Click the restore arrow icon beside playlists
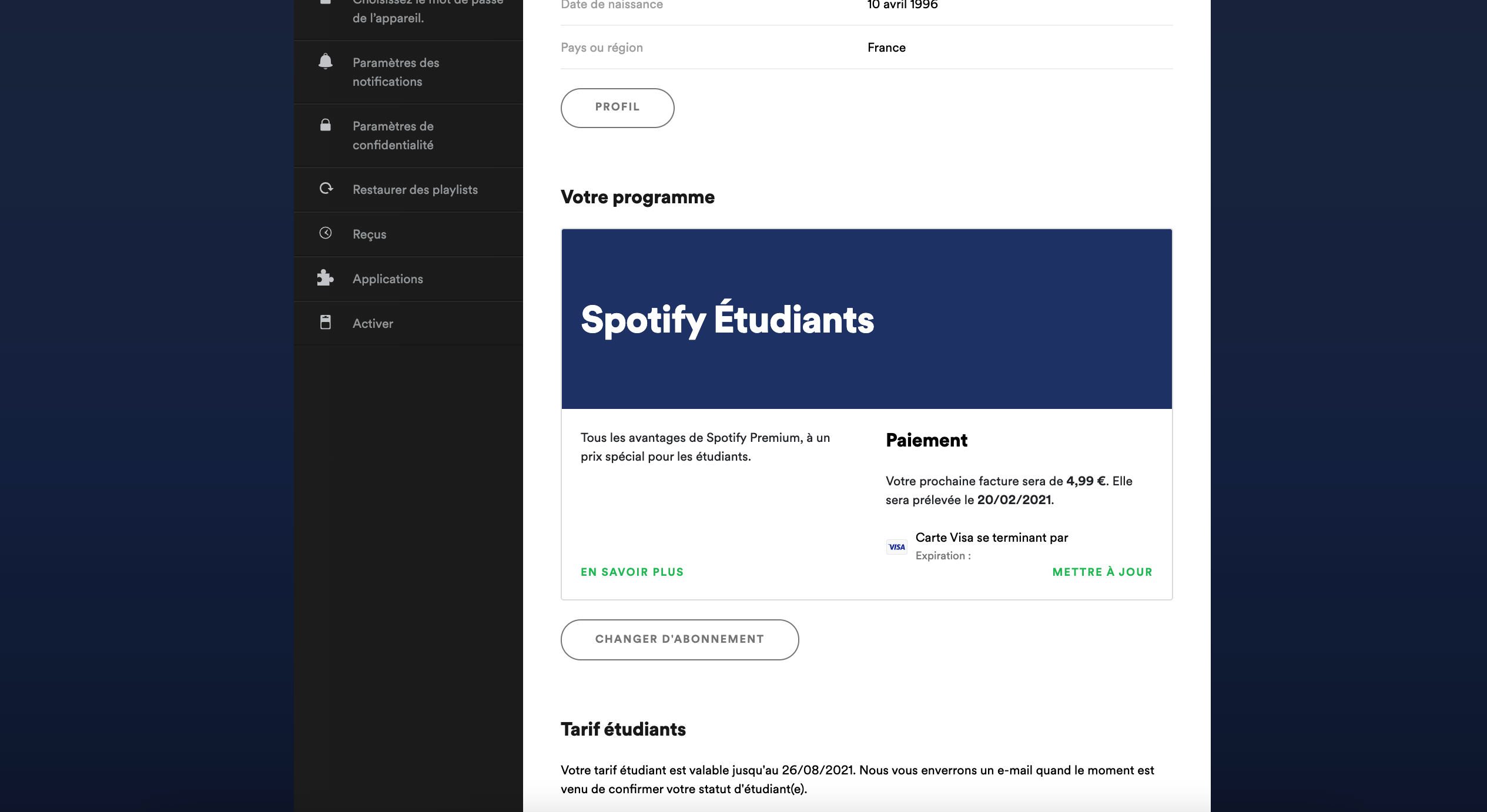This screenshot has height=812, width=1487. [326, 188]
